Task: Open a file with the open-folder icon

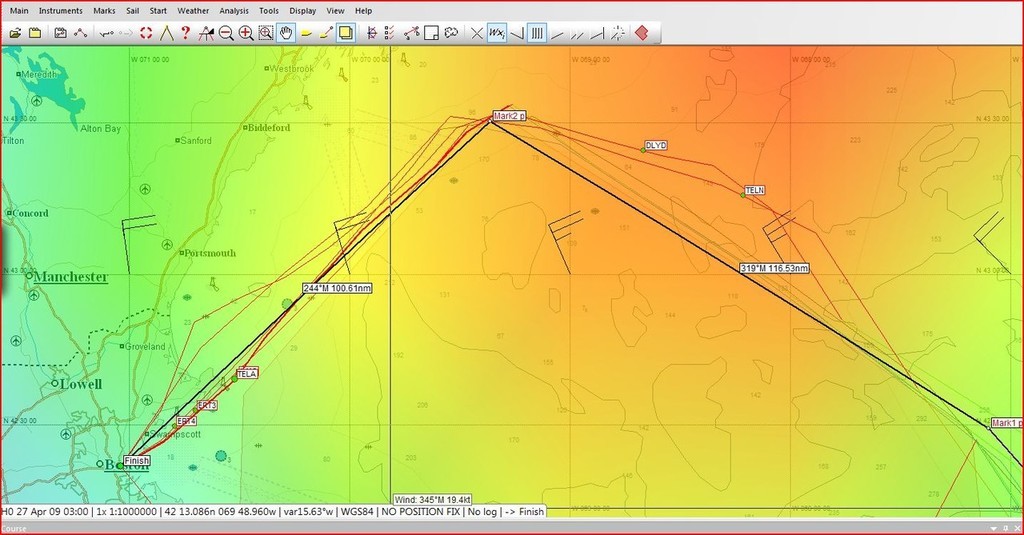Action: (x=15, y=33)
